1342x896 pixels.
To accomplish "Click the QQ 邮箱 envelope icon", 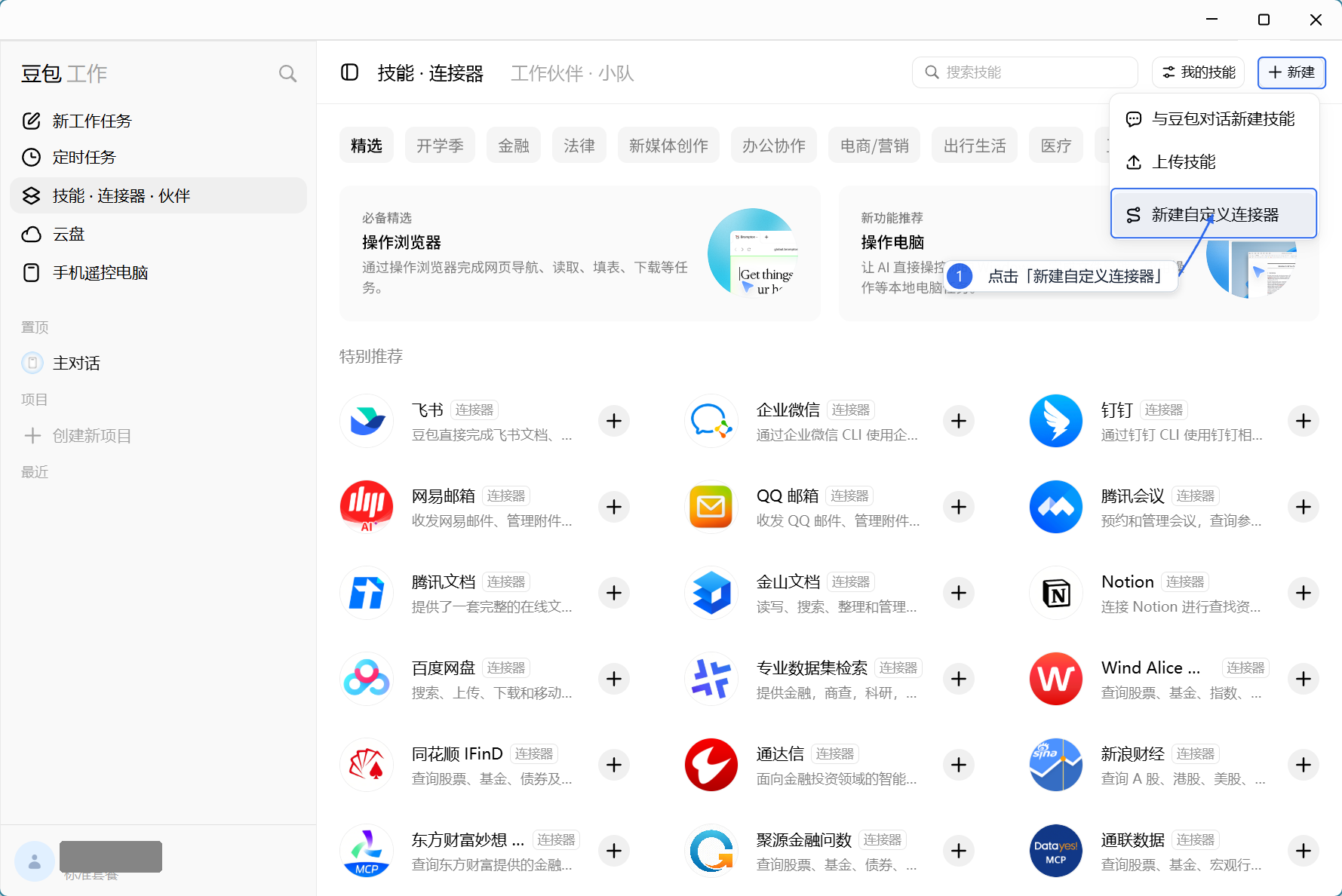I will pos(711,507).
